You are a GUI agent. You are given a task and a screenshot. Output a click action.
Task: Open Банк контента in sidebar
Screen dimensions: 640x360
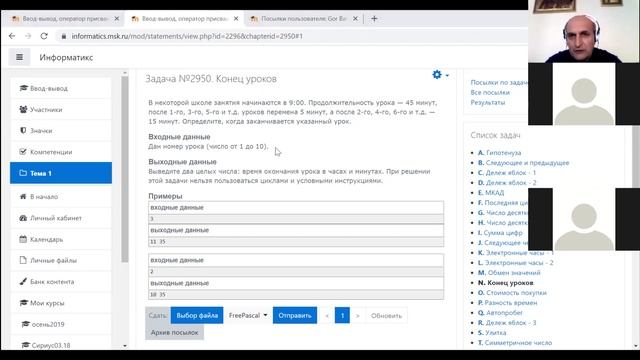tap(61, 282)
